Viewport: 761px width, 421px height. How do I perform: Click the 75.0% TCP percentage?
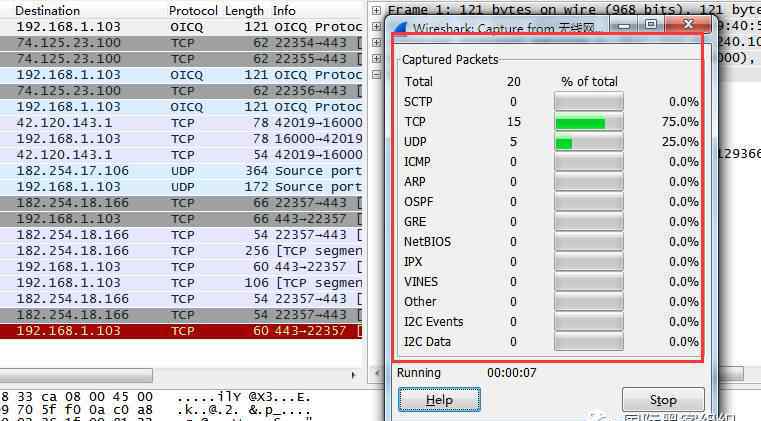(x=680, y=121)
